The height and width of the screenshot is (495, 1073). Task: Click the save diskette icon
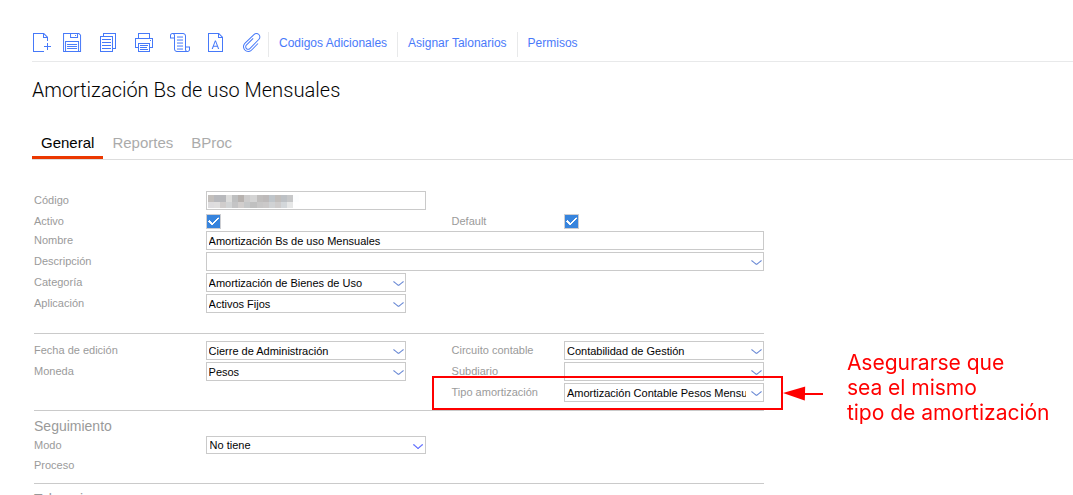(72, 42)
